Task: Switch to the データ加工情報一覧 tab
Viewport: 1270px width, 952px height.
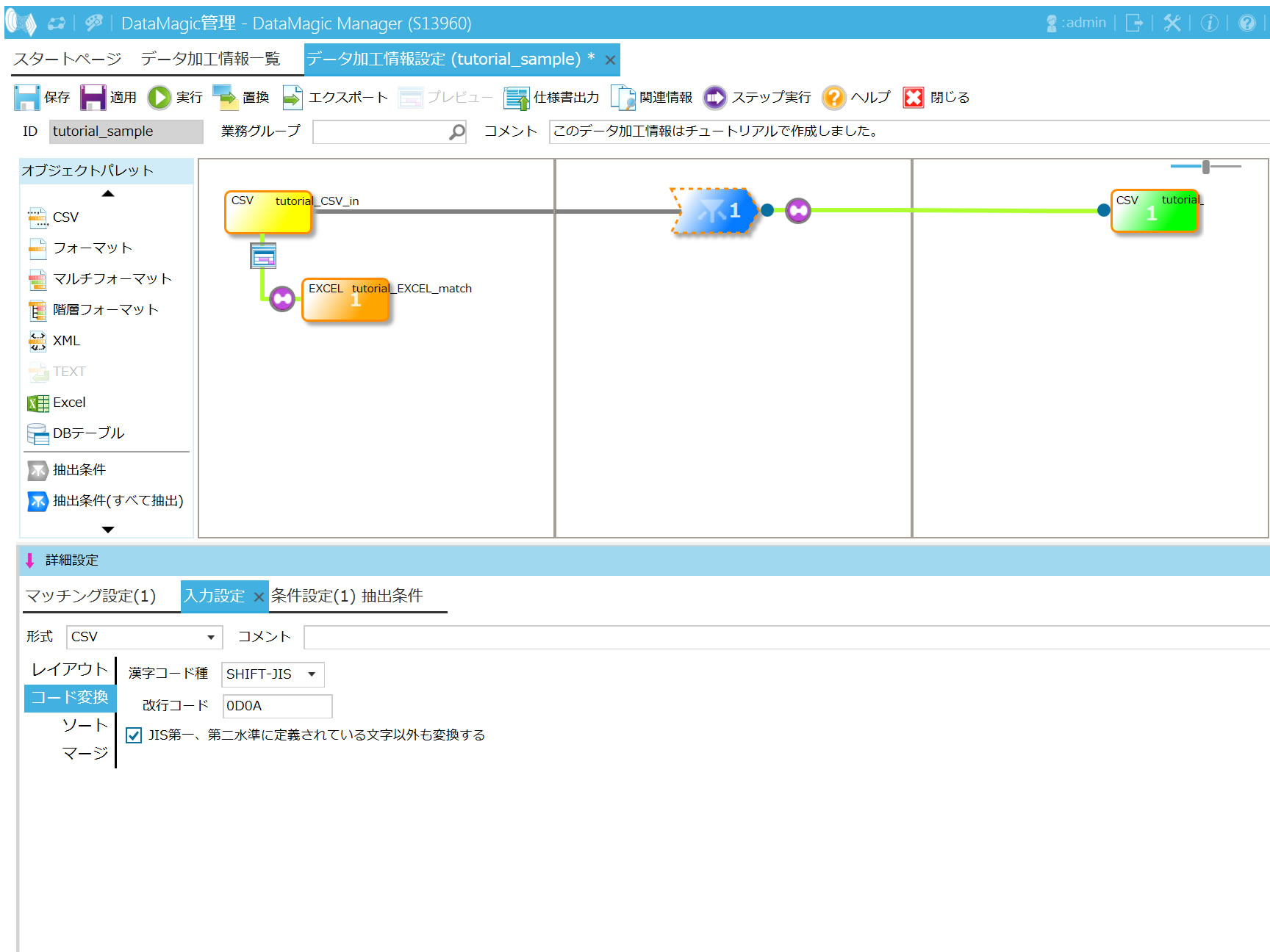Action: point(210,59)
